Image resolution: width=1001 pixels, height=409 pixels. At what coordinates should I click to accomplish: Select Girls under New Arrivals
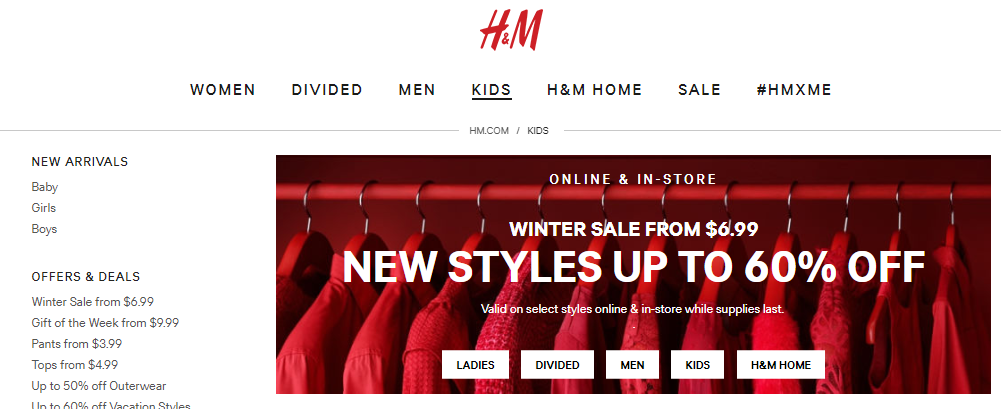click(x=43, y=208)
